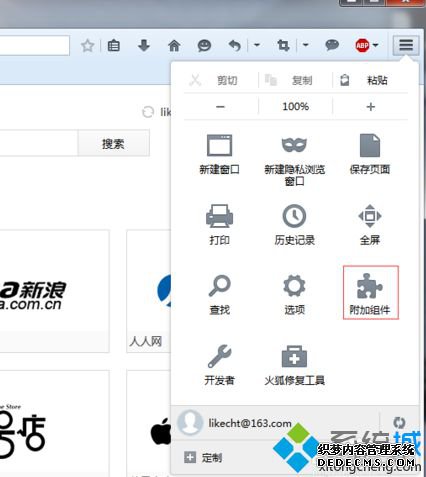Expand the dropdown next to undo arrow

[x=257, y=45]
